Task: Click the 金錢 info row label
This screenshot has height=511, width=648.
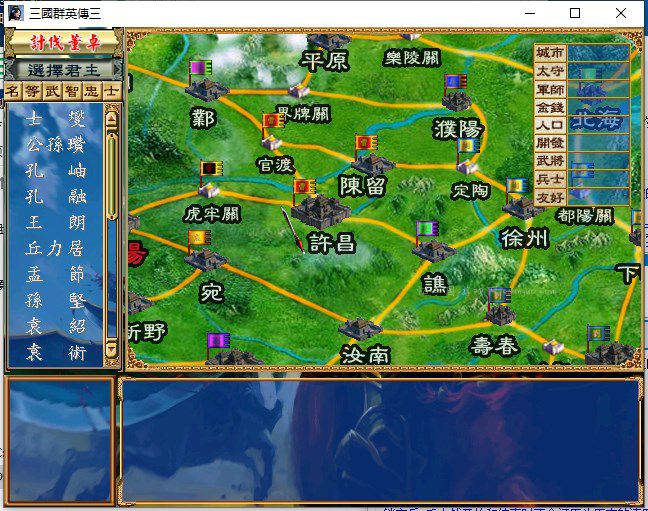Action: click(550, 107)
